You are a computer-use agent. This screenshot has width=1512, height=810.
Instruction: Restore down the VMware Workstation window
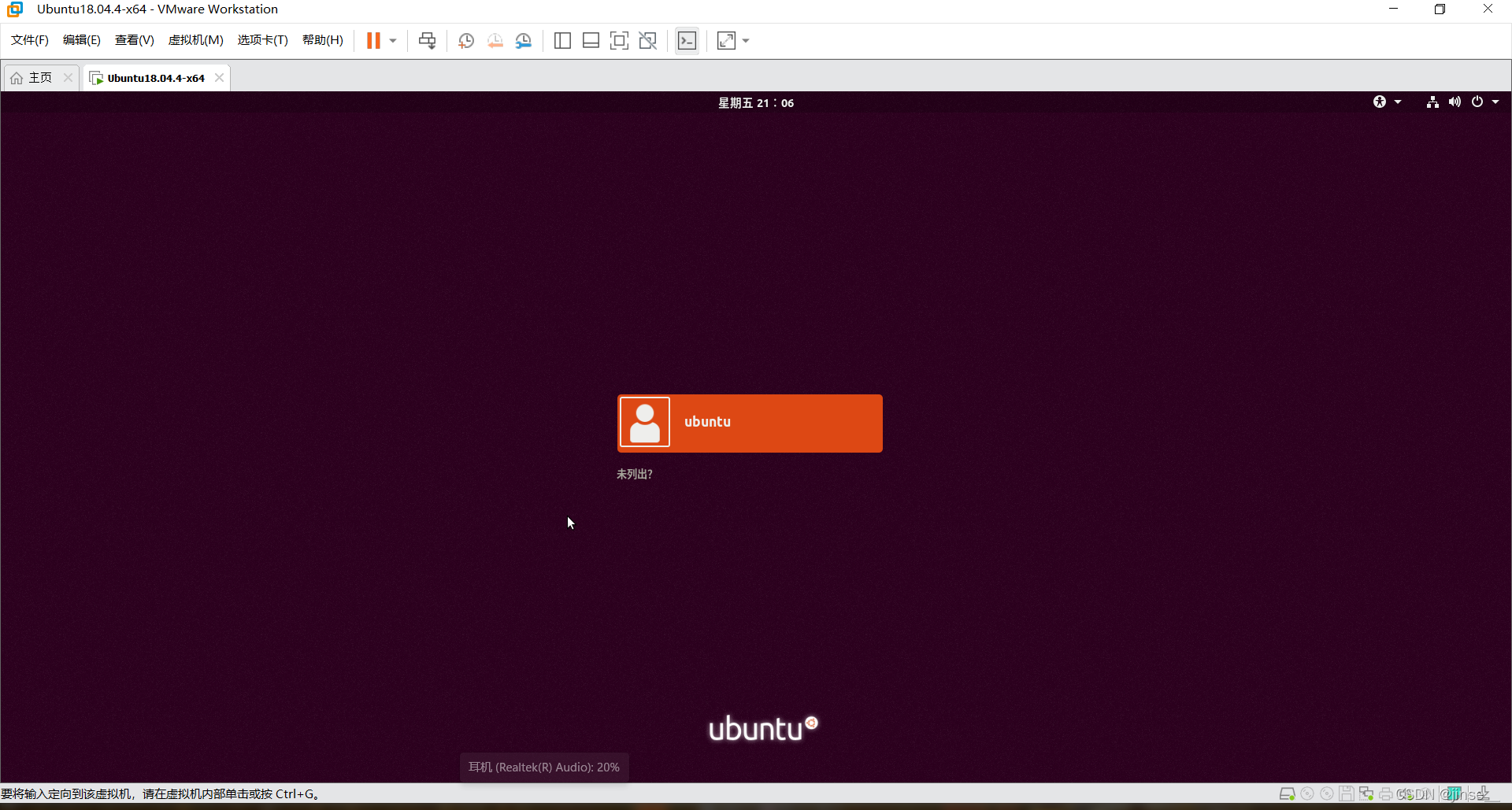[1440, 9]
